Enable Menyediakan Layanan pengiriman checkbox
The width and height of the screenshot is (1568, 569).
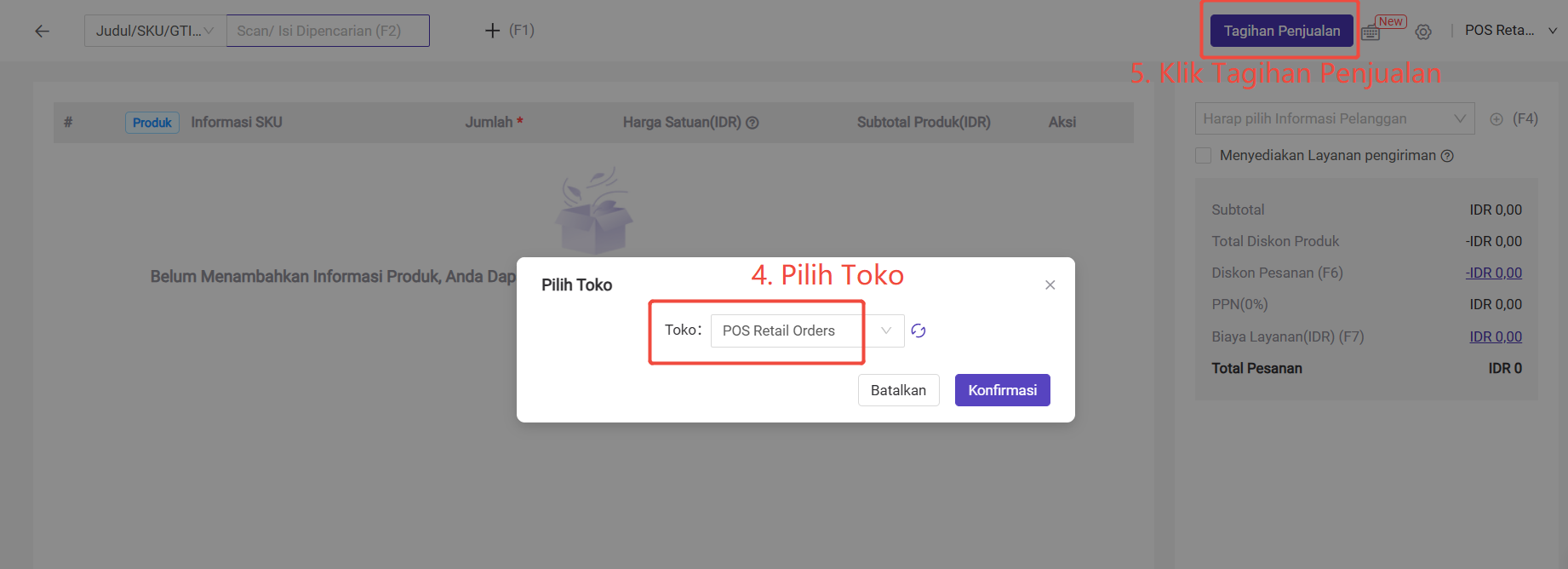pyautogui.click(x=1204, y=155)
